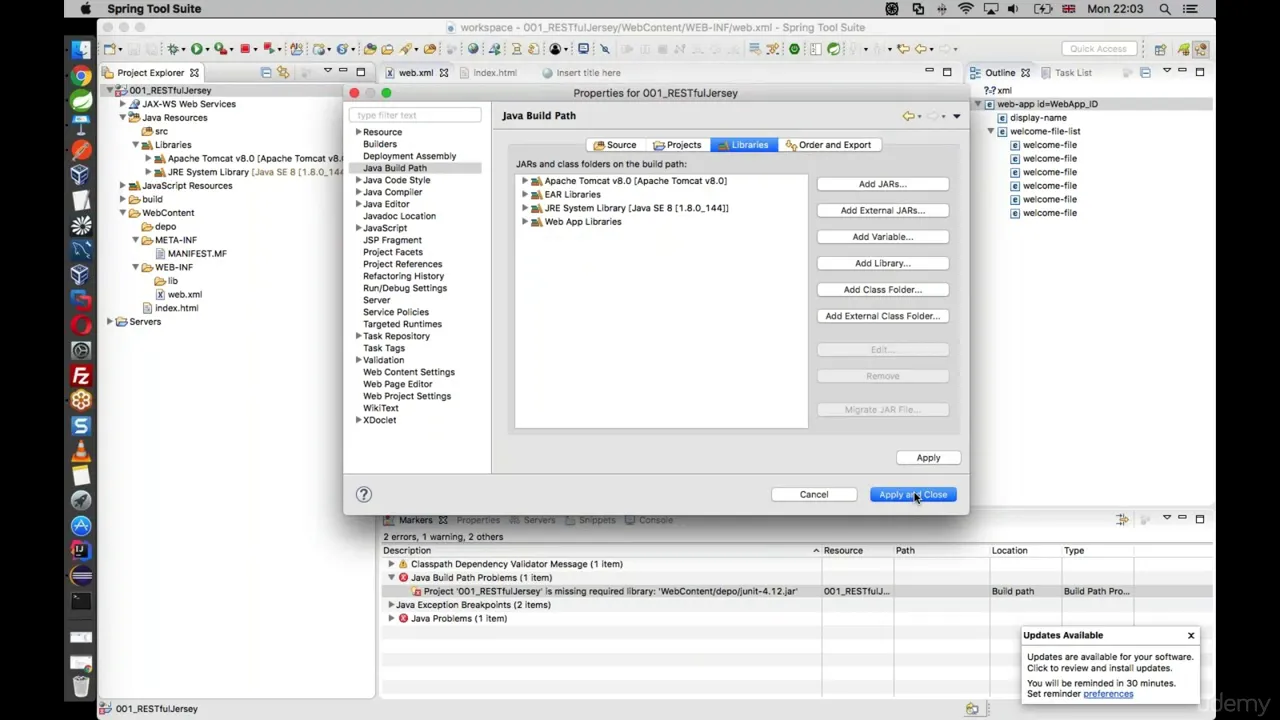
Task: Expand the Java Code Style properties node
Action: coord(358,180)
